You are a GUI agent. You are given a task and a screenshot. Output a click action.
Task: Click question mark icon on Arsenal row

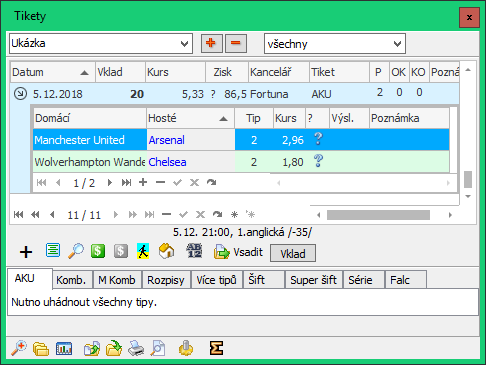(x=318, y=139)
